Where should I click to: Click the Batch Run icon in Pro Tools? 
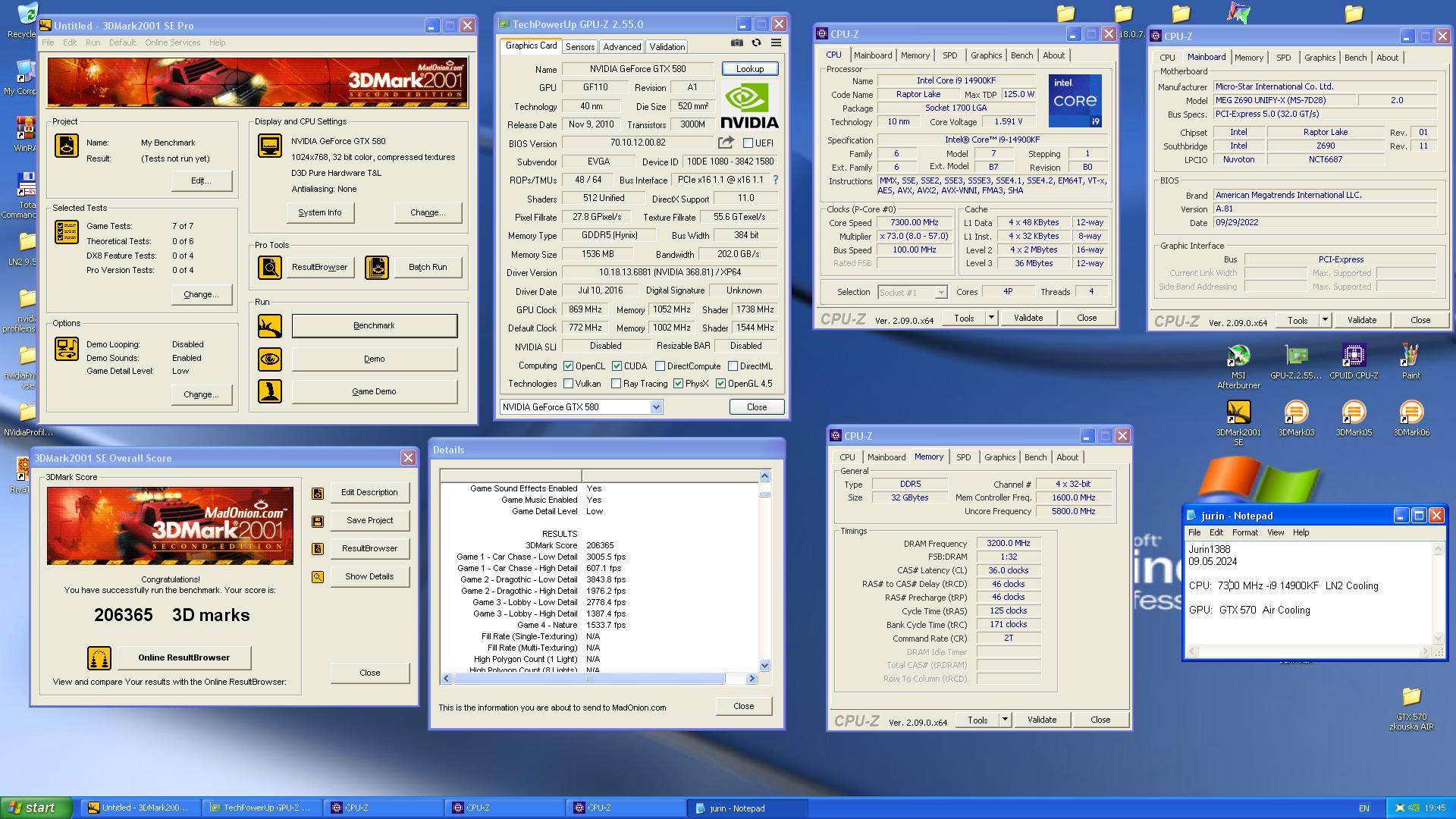pos(377,267)
